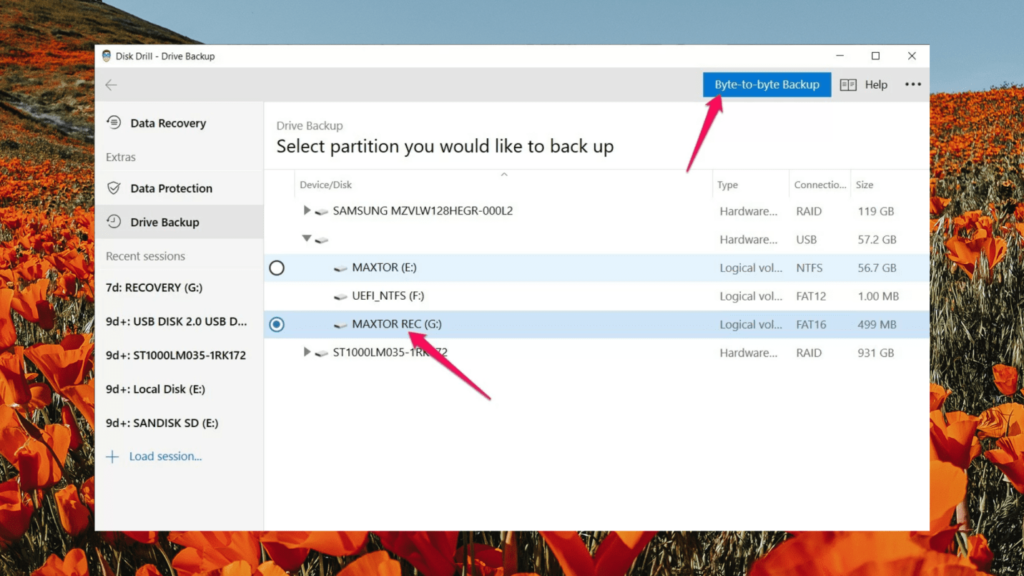Click the USB connection cell

click(807, 240)
